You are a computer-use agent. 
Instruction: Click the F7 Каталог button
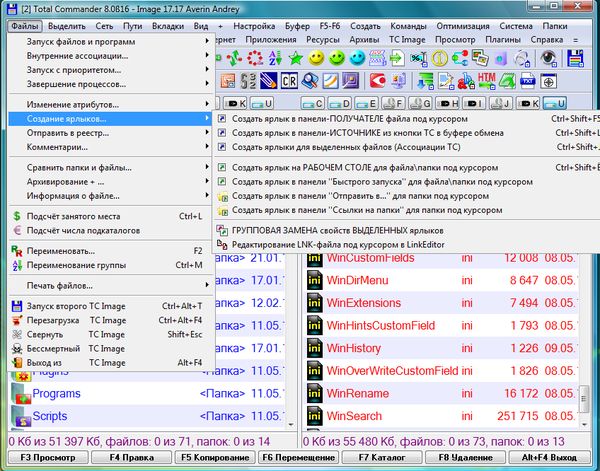pyautogui.click(x=382, y=458)
